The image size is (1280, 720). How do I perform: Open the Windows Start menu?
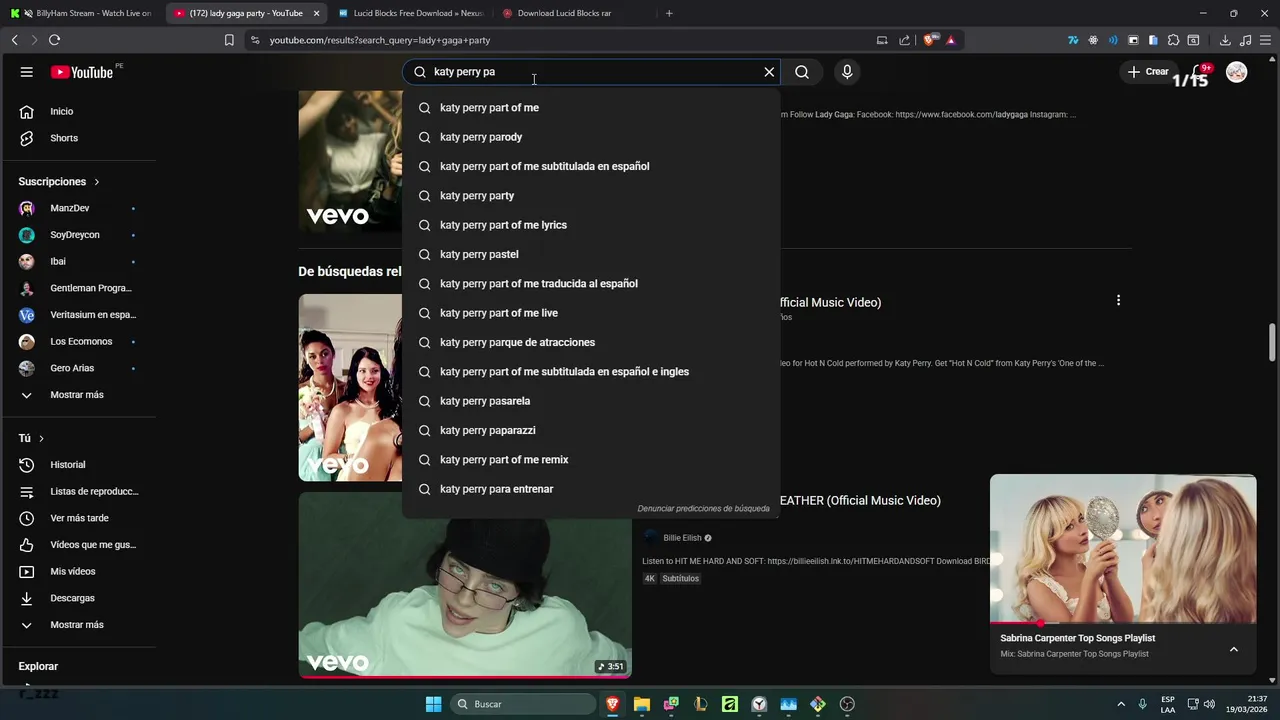point(433,704)
